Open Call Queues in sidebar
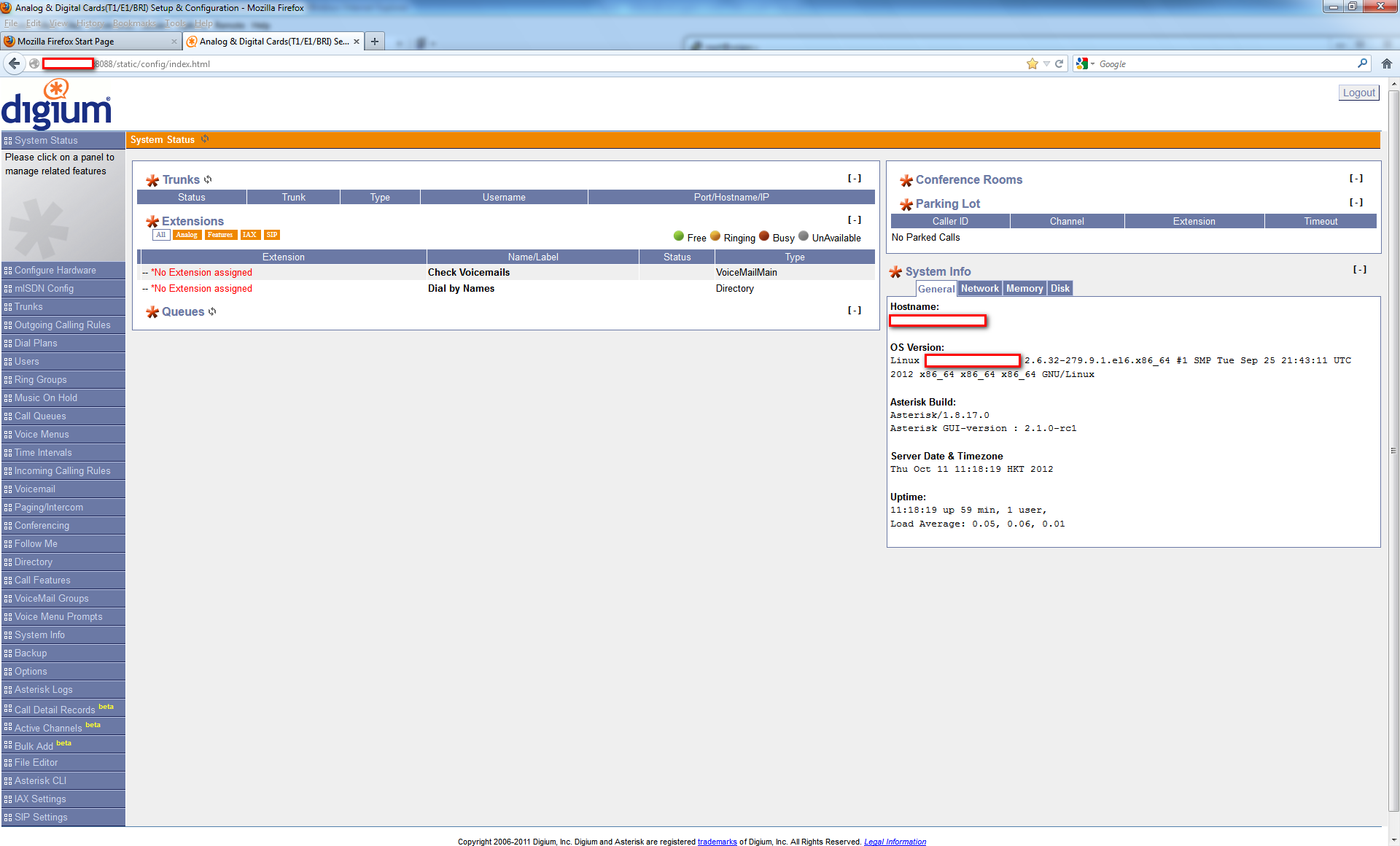 pyautogui.click(x=63, y=416)
